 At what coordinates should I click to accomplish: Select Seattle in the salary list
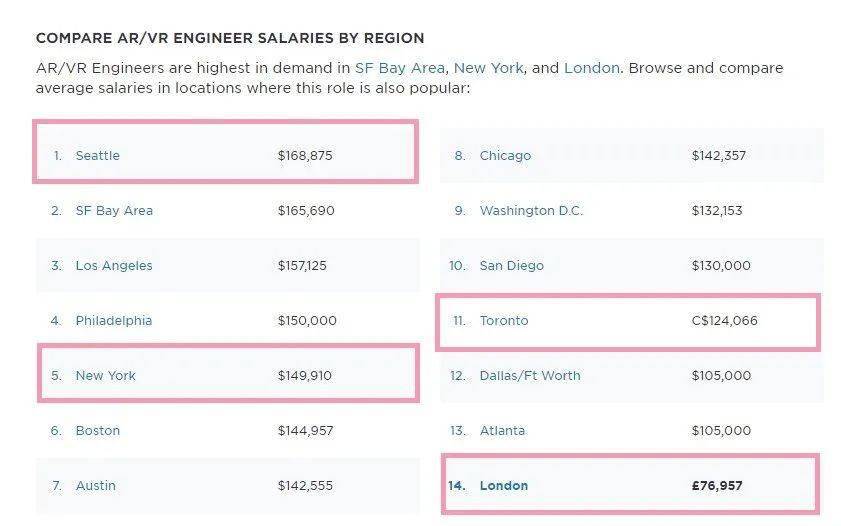pos(98,155)
